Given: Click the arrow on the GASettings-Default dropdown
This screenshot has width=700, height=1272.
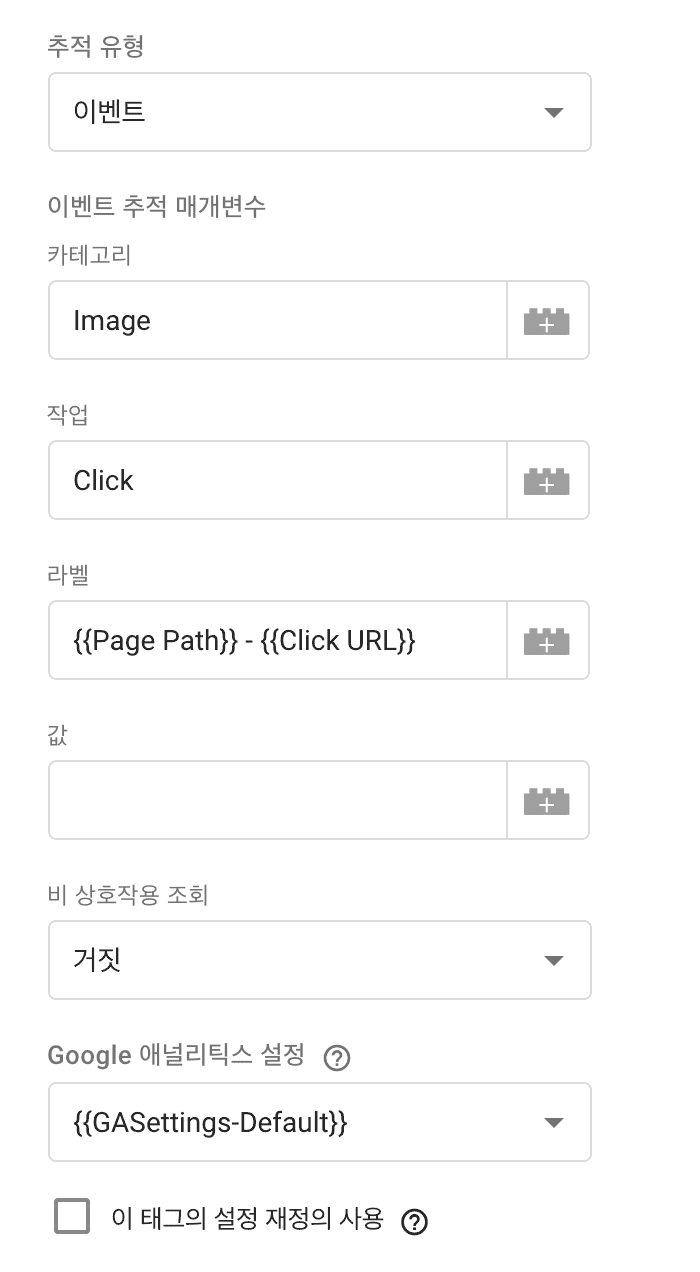Looking at the screenshot, I should tap(554, 1123).
